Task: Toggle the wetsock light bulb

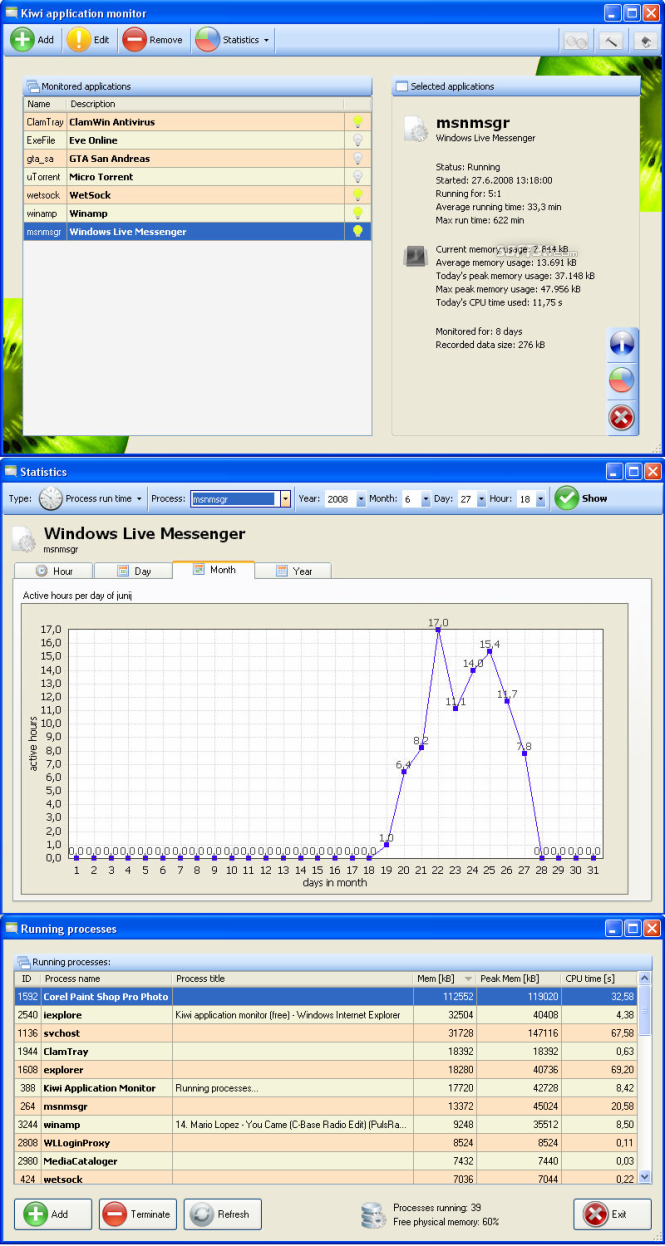Action: pyautogui.click(x=356, y=195)
